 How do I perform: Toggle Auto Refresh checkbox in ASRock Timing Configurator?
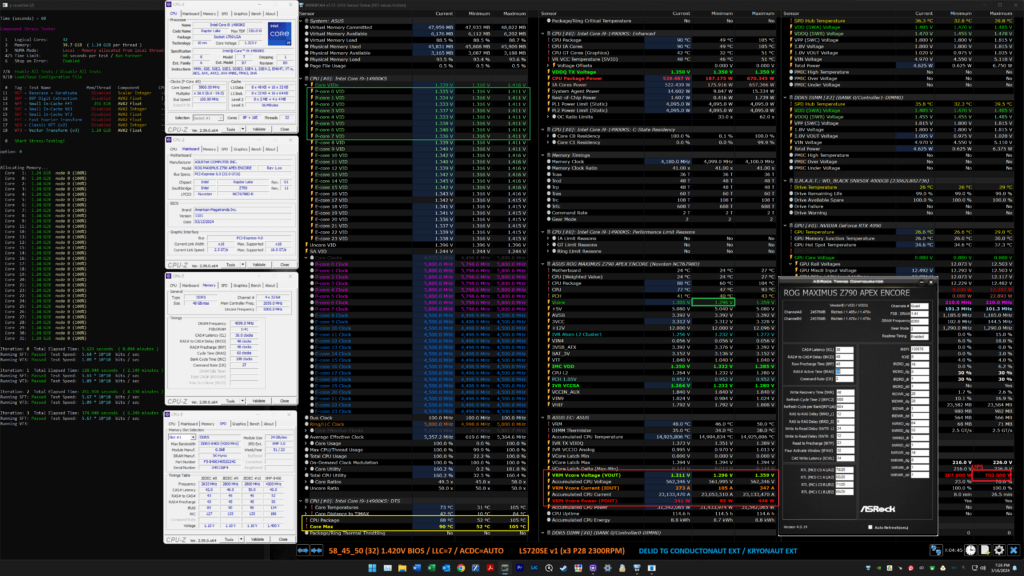click(x=871, y=527)
